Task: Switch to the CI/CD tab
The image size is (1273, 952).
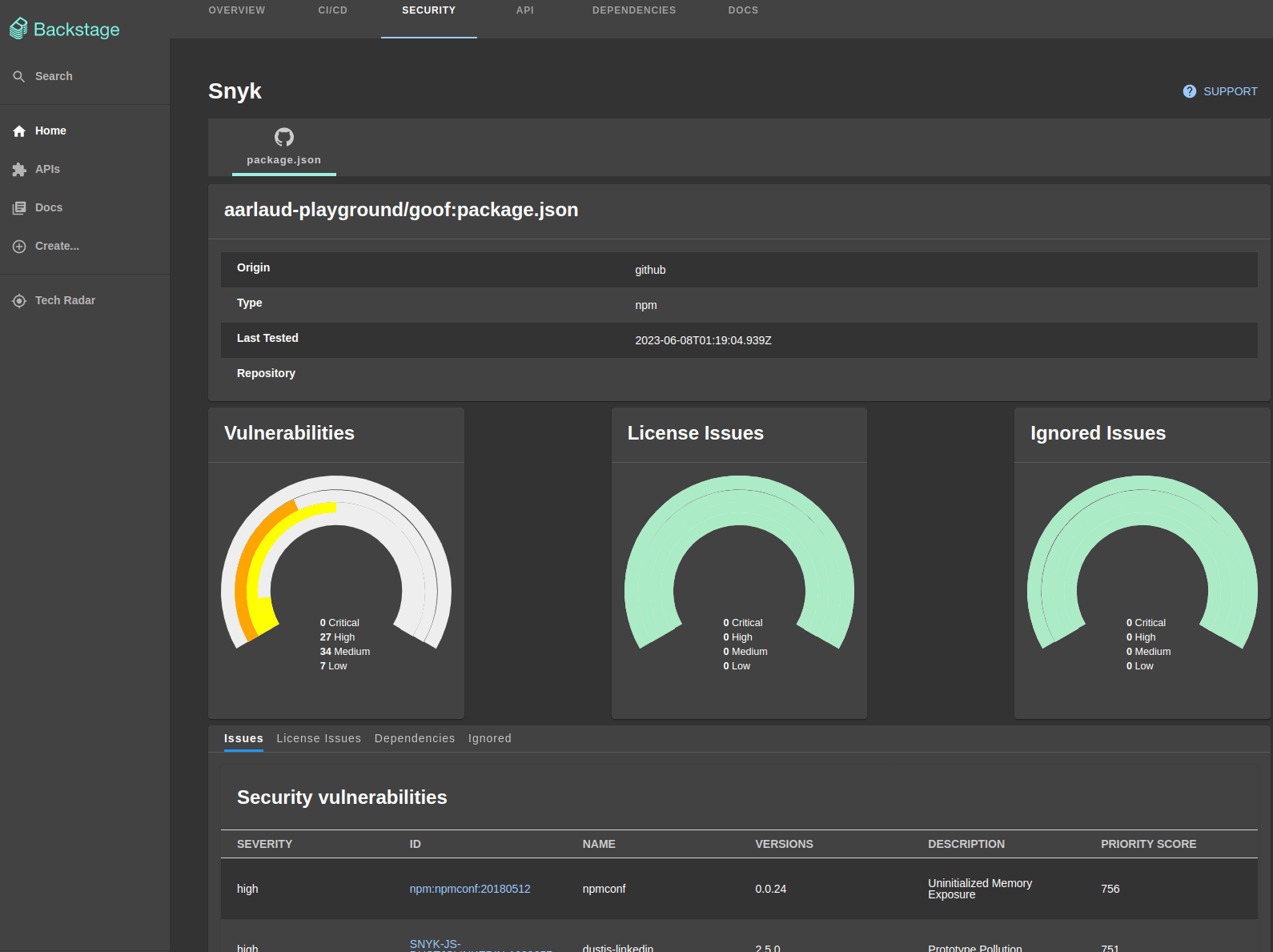Action: [333, 10]
